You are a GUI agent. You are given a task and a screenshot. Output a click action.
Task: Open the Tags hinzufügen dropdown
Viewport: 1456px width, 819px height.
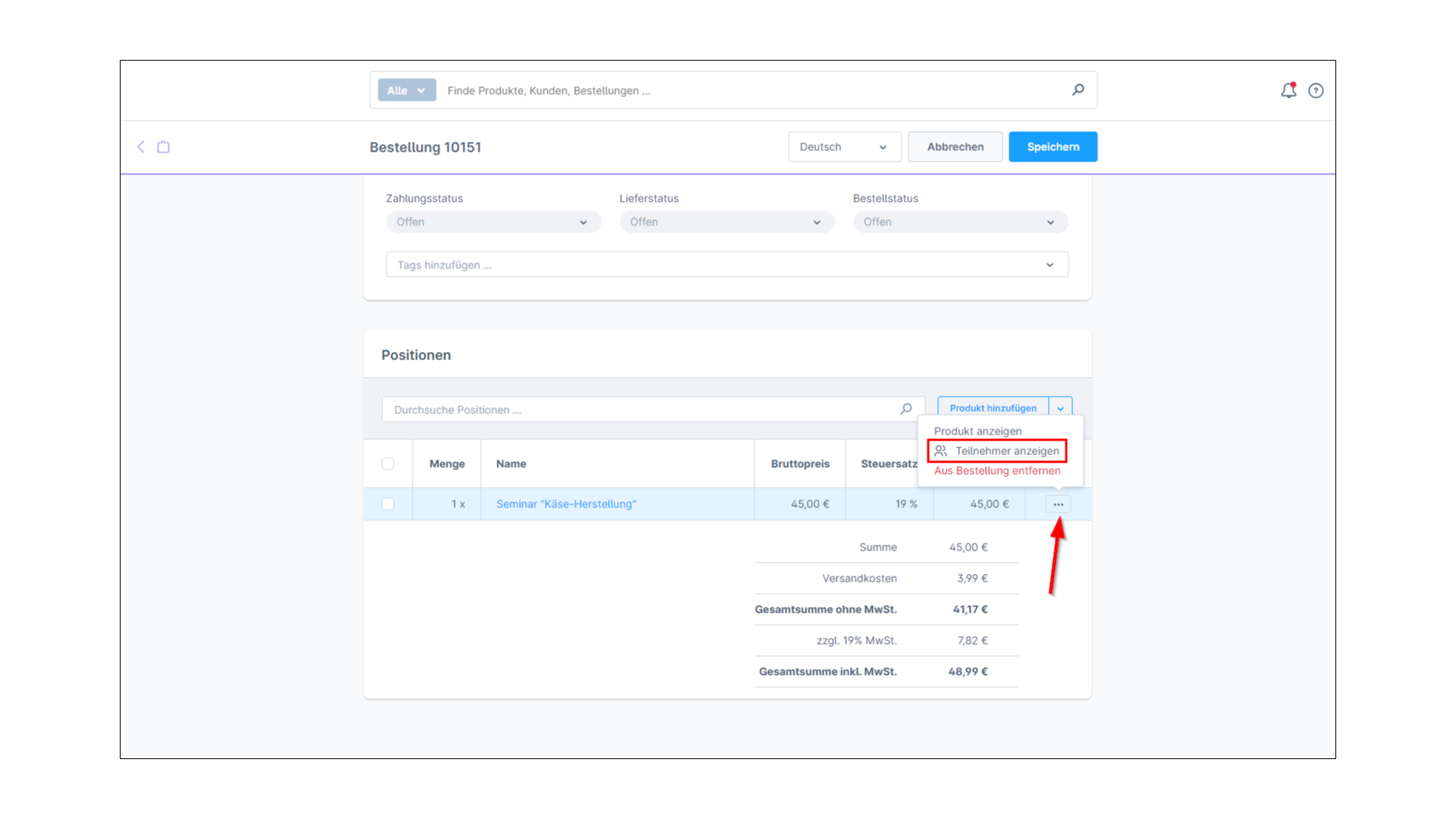point(726,265)
